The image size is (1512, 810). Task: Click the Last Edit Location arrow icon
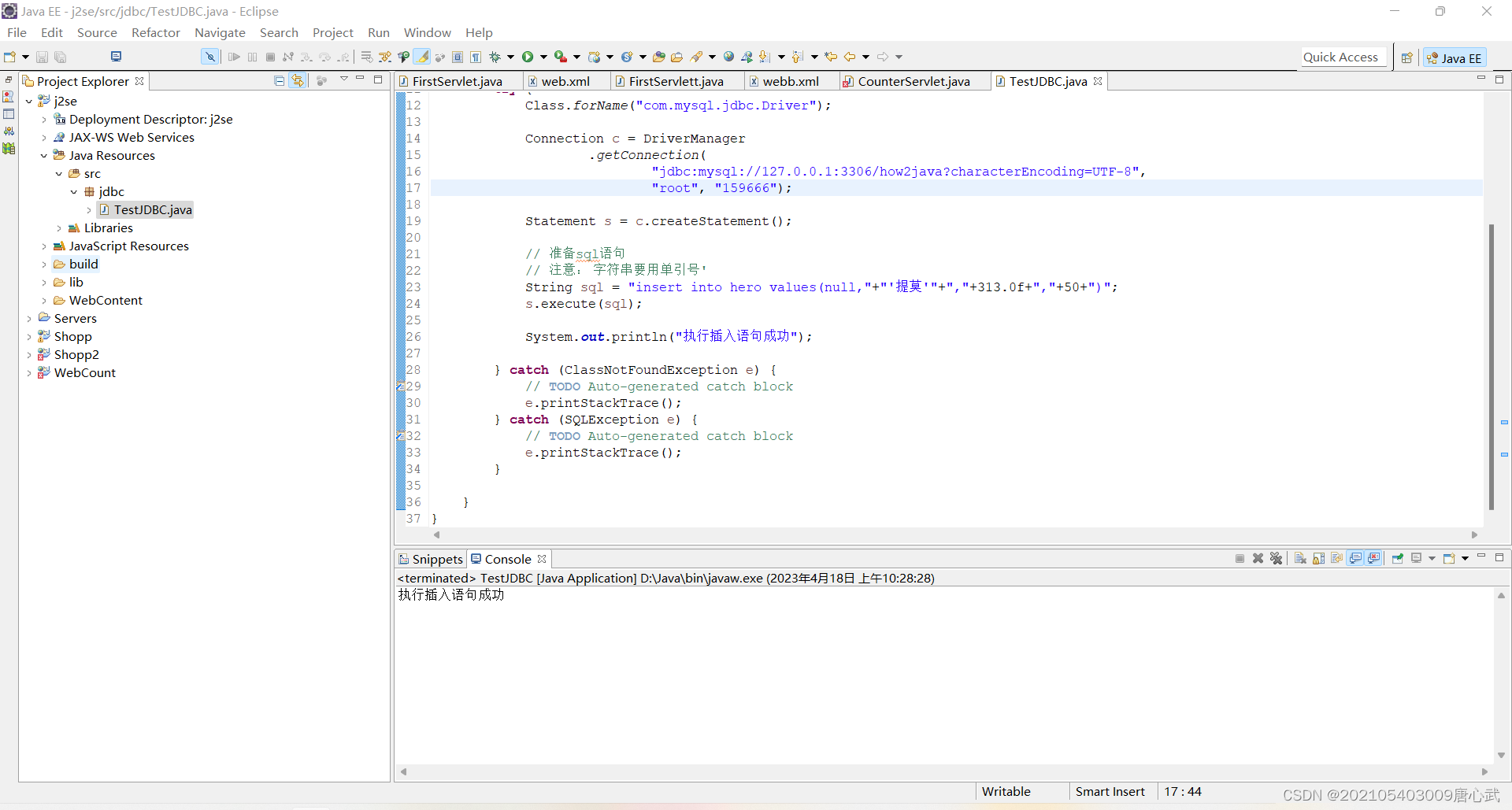[x=831, y=57]
